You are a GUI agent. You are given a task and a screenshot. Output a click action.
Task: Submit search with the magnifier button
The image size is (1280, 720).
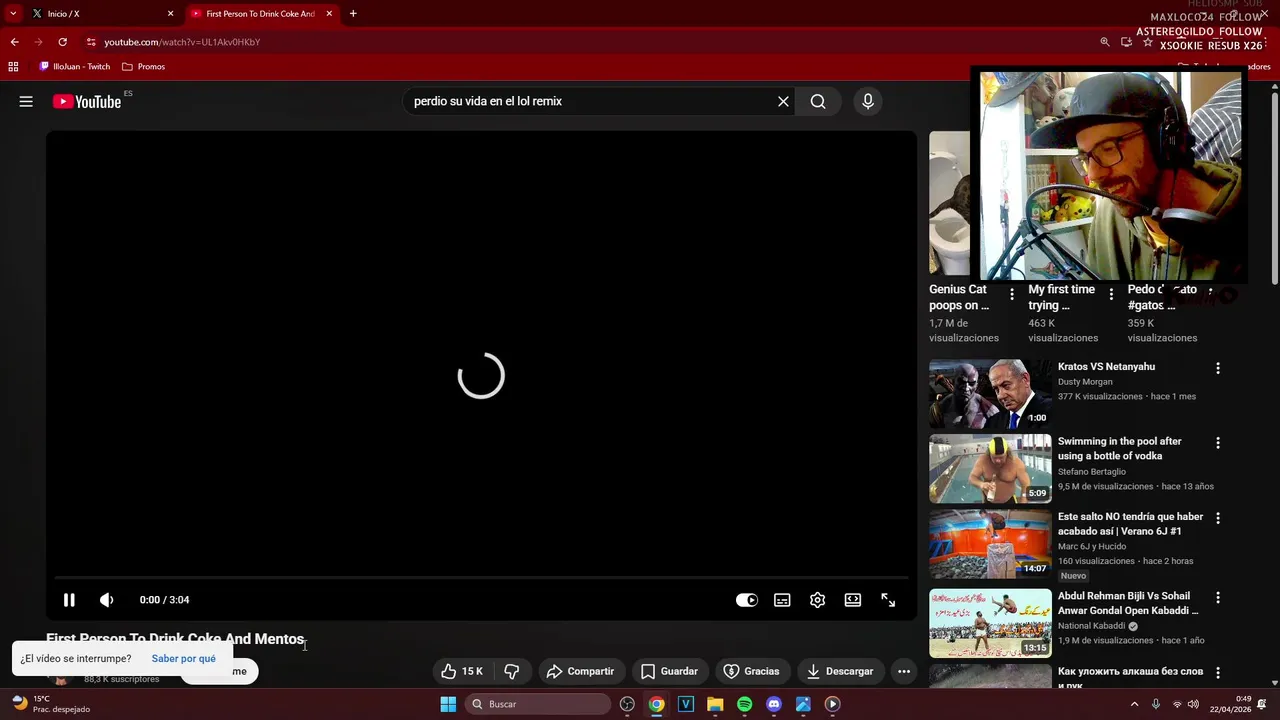click(818, 101)
